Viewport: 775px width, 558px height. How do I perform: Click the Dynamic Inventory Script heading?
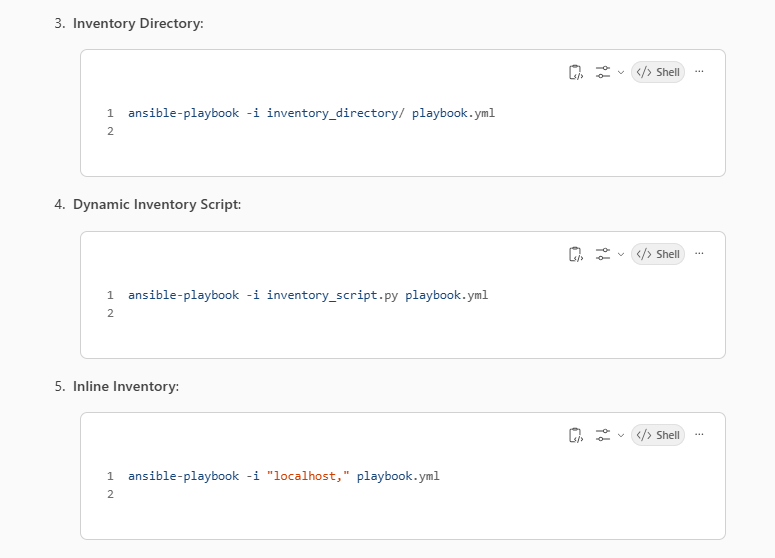(x=157, y=204)
